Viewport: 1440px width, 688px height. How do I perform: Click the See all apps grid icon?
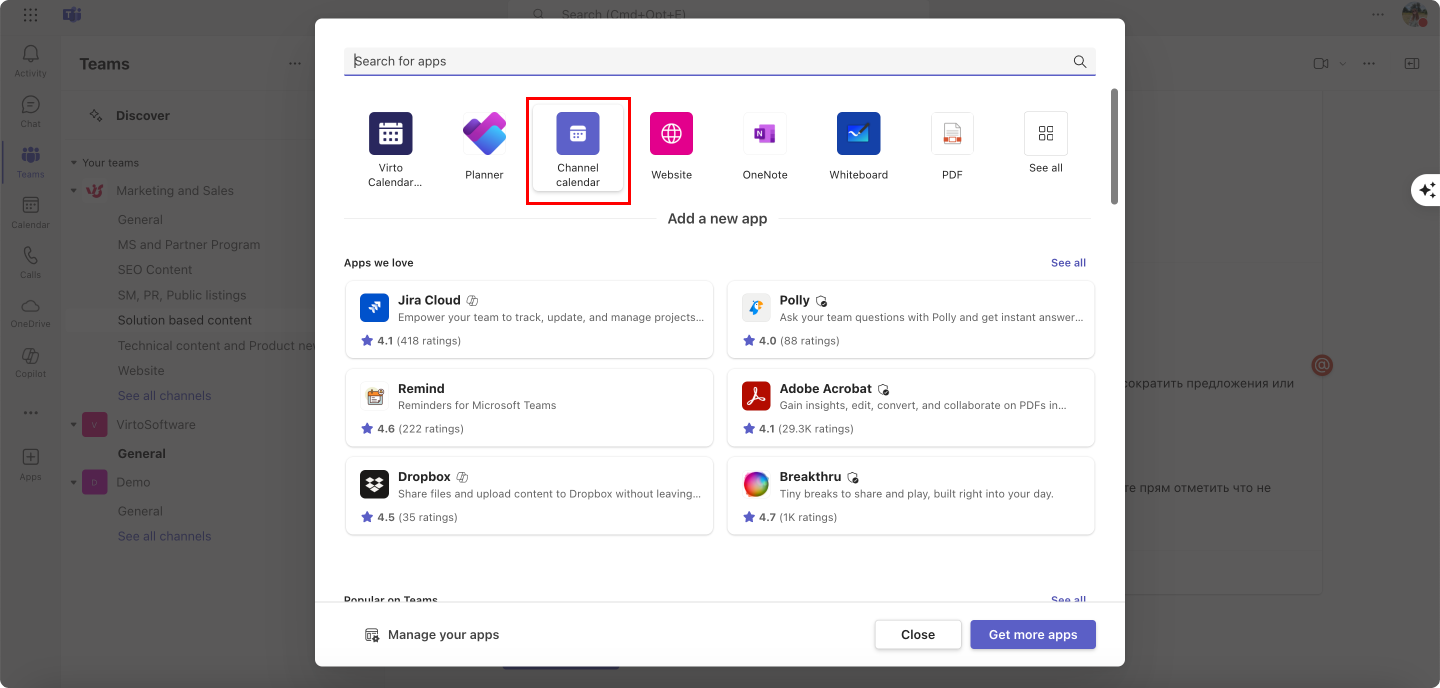(1046, 133)
